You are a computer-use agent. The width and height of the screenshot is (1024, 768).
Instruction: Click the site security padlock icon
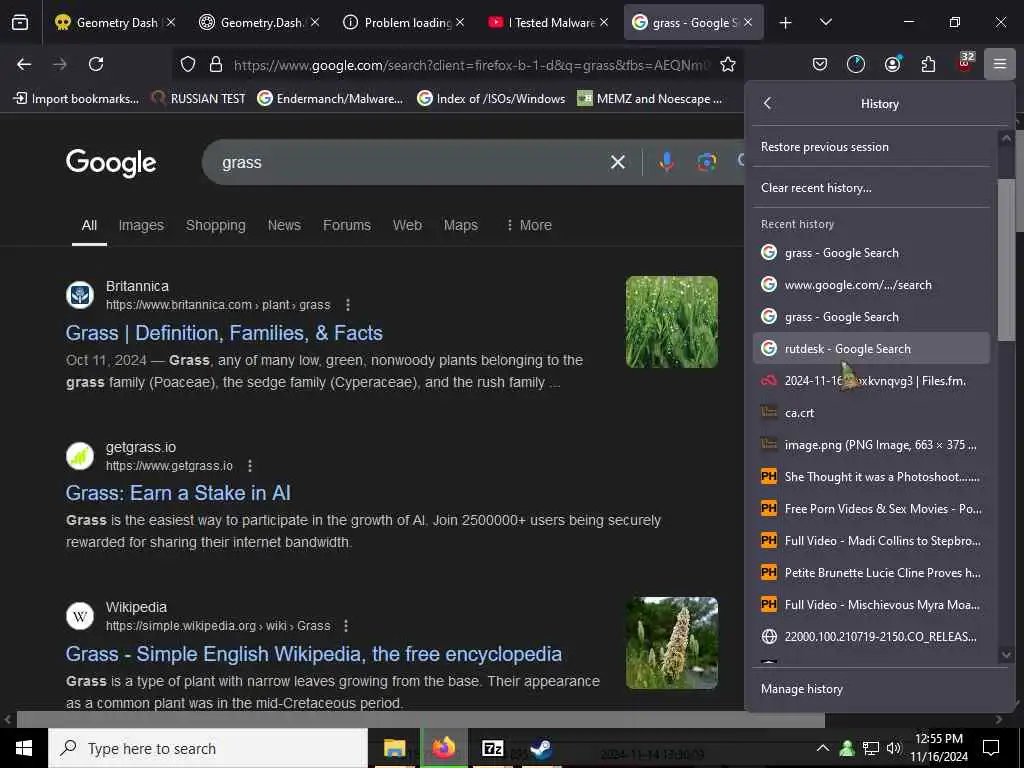[216, 64]
